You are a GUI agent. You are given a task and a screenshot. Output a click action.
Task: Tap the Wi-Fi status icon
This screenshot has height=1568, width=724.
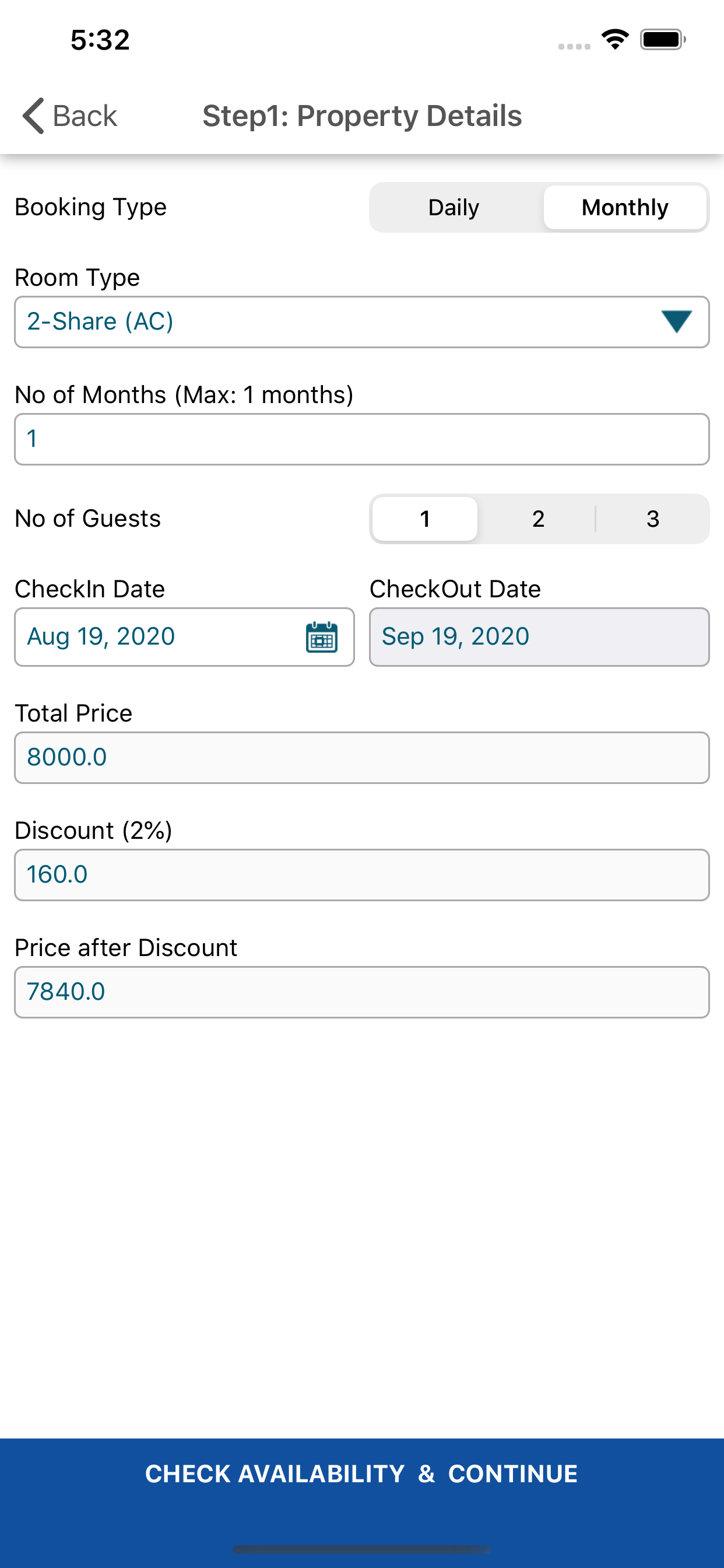coord(615,40)
